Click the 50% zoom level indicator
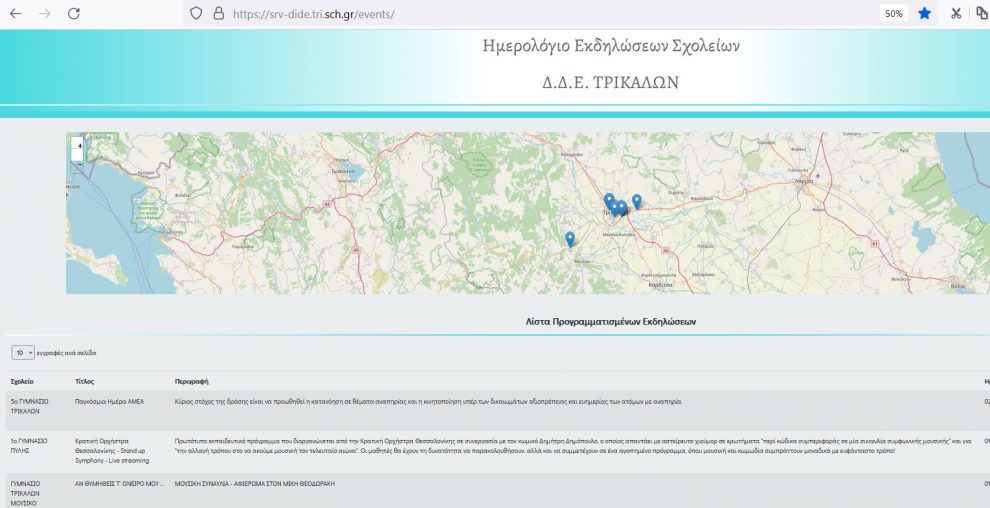The width and height of the screenshot is (990, 508). tap(893, 14)
